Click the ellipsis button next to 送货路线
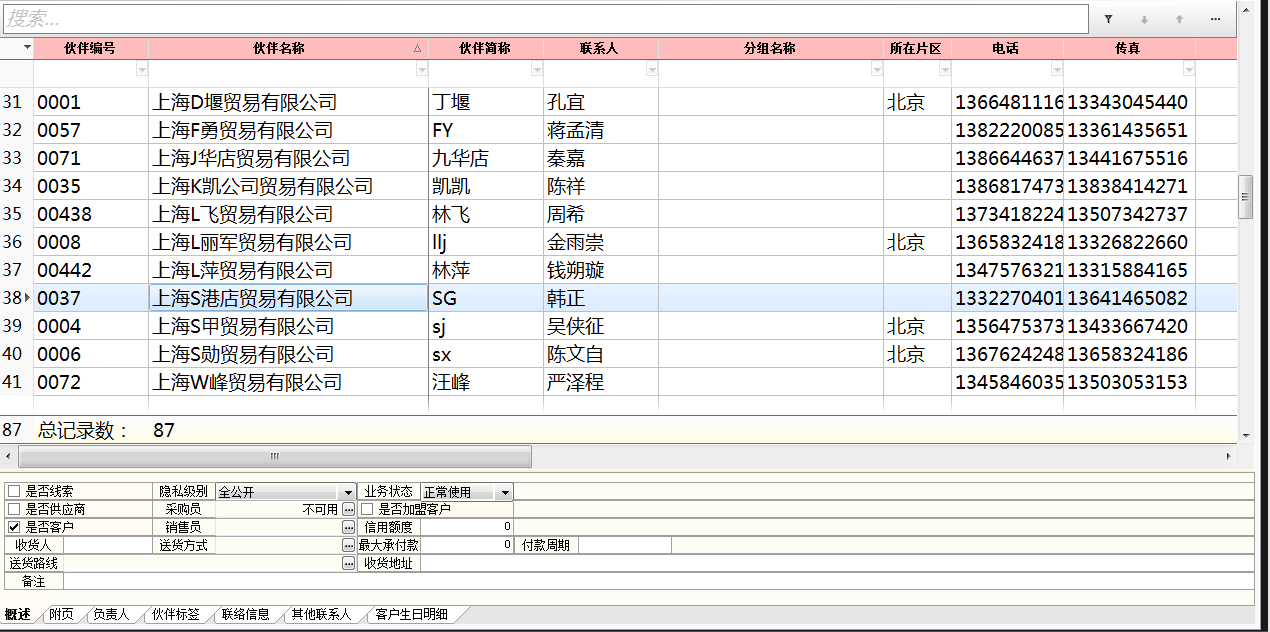This screenshot has width=1270, height=632. (x=348, y=563)
